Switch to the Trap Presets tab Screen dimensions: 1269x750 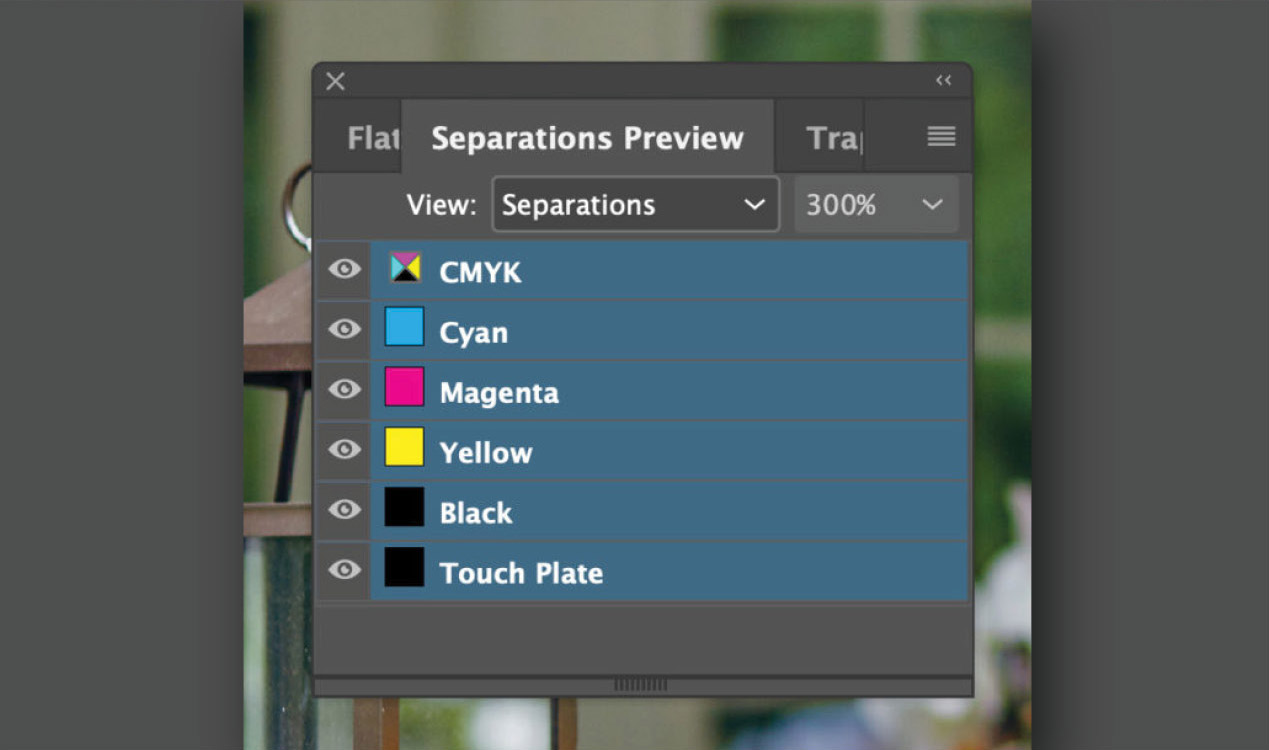[833, 138]
